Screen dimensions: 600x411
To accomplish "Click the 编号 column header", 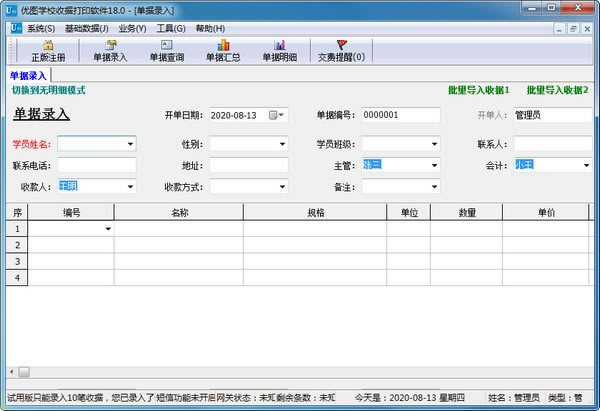I will pos(71,212).
